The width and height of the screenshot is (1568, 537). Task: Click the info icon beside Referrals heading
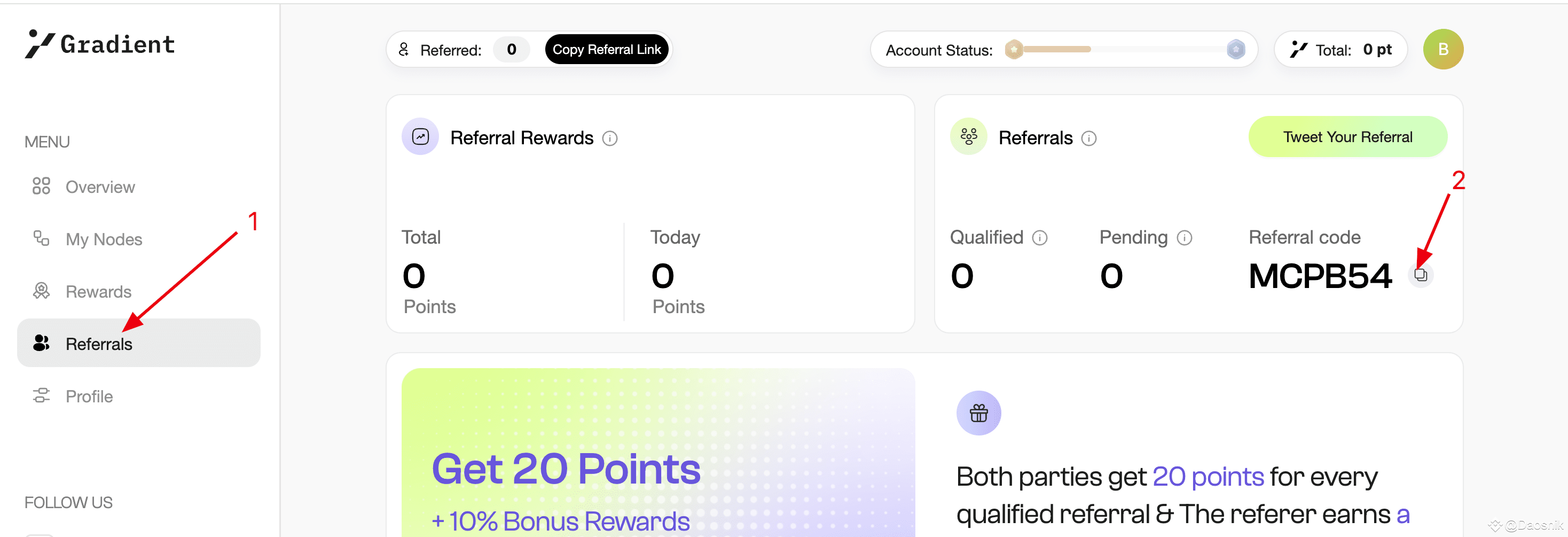click(1088, 139)
